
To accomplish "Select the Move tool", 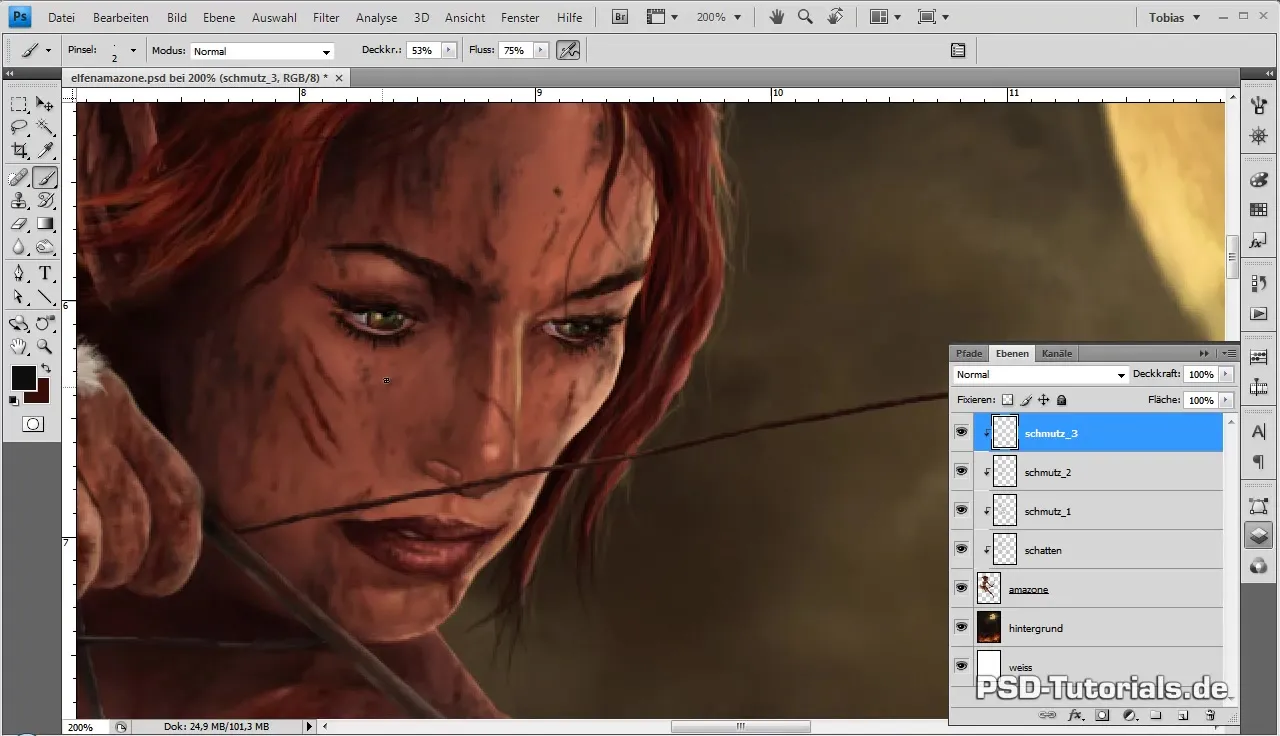I will [x=45, y=104].
